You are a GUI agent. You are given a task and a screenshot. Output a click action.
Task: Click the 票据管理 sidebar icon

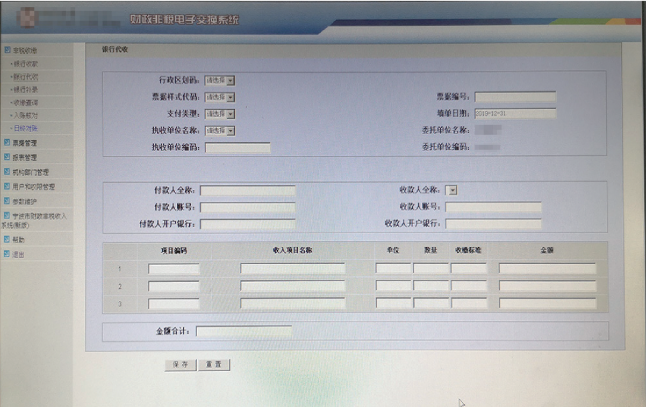click(7, 143)
